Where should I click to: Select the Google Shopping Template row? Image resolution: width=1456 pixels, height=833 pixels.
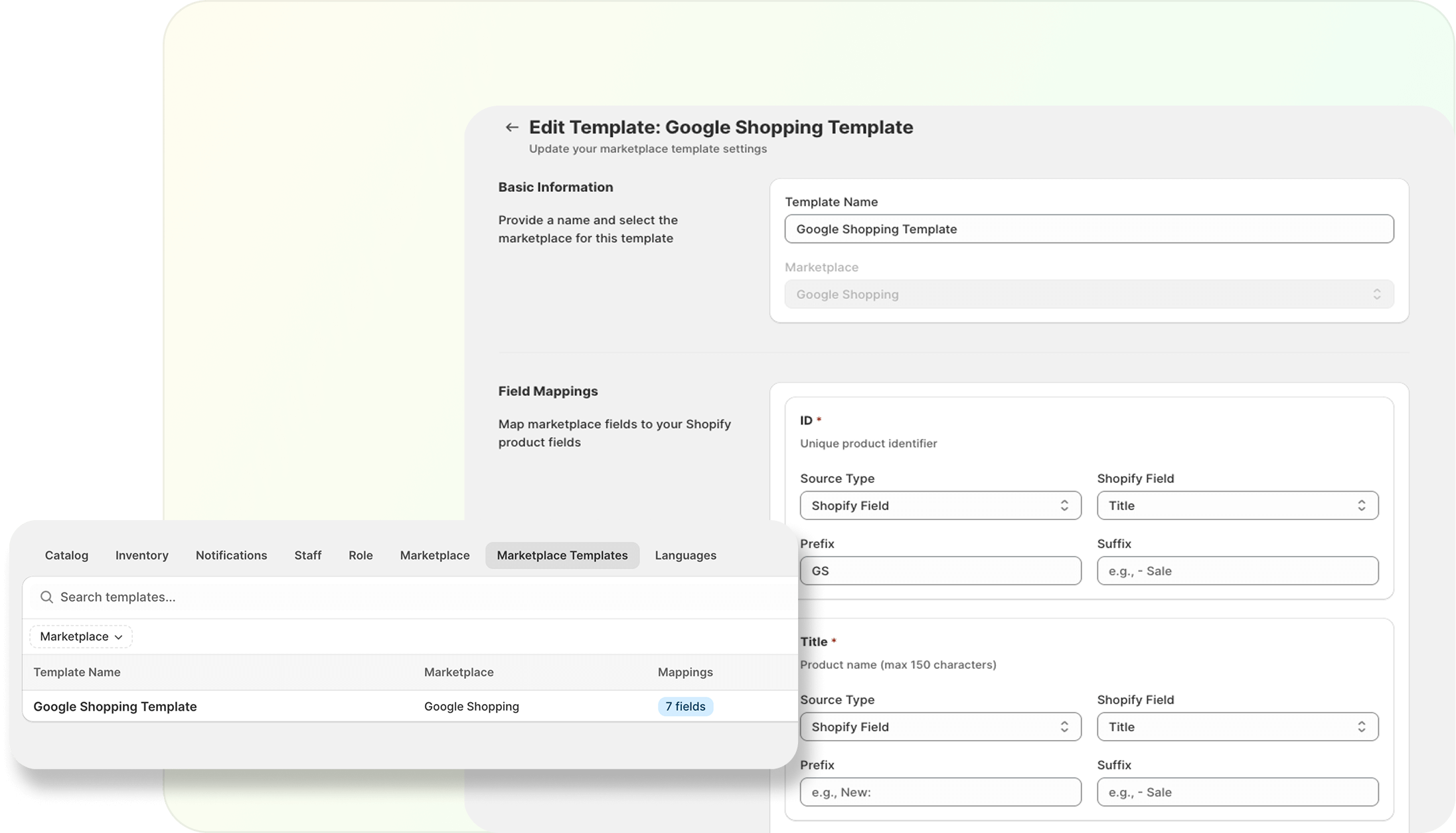point(115,706)
